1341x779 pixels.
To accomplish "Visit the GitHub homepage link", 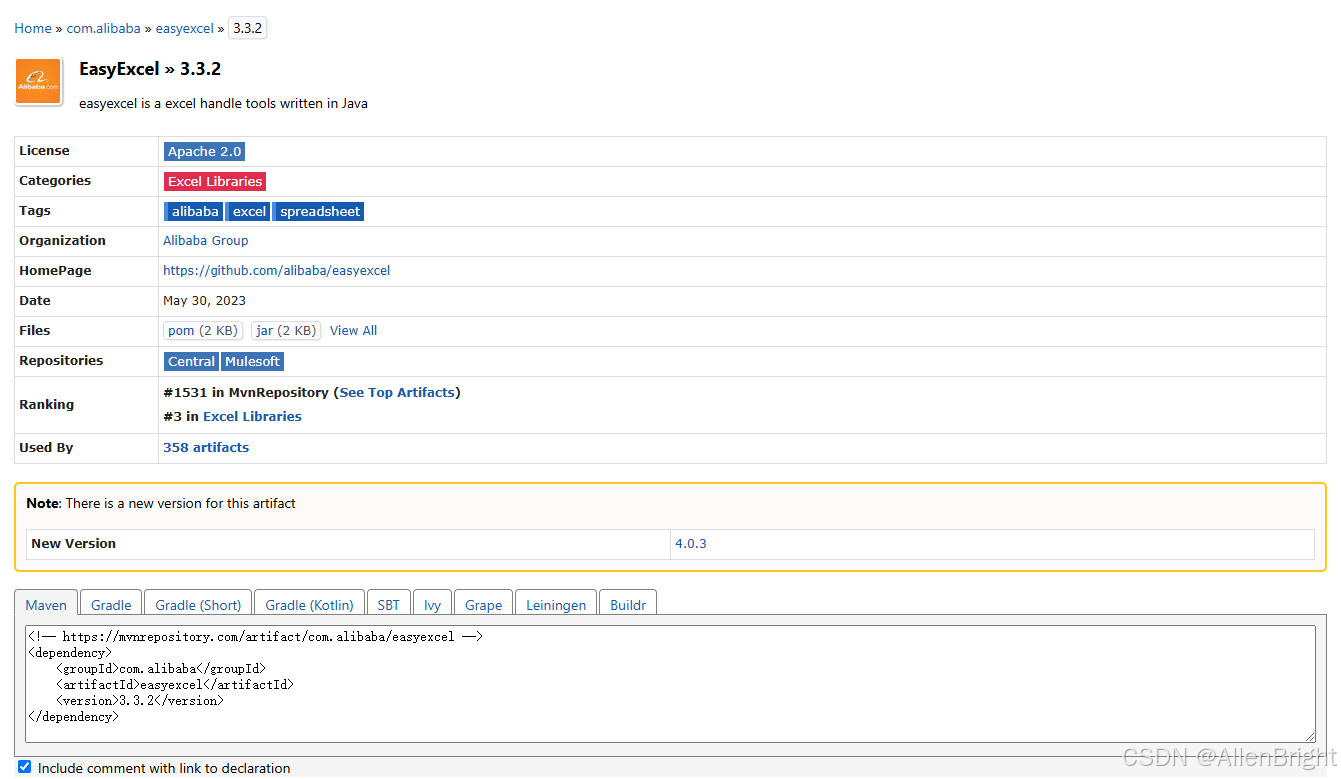I will 277,270.
